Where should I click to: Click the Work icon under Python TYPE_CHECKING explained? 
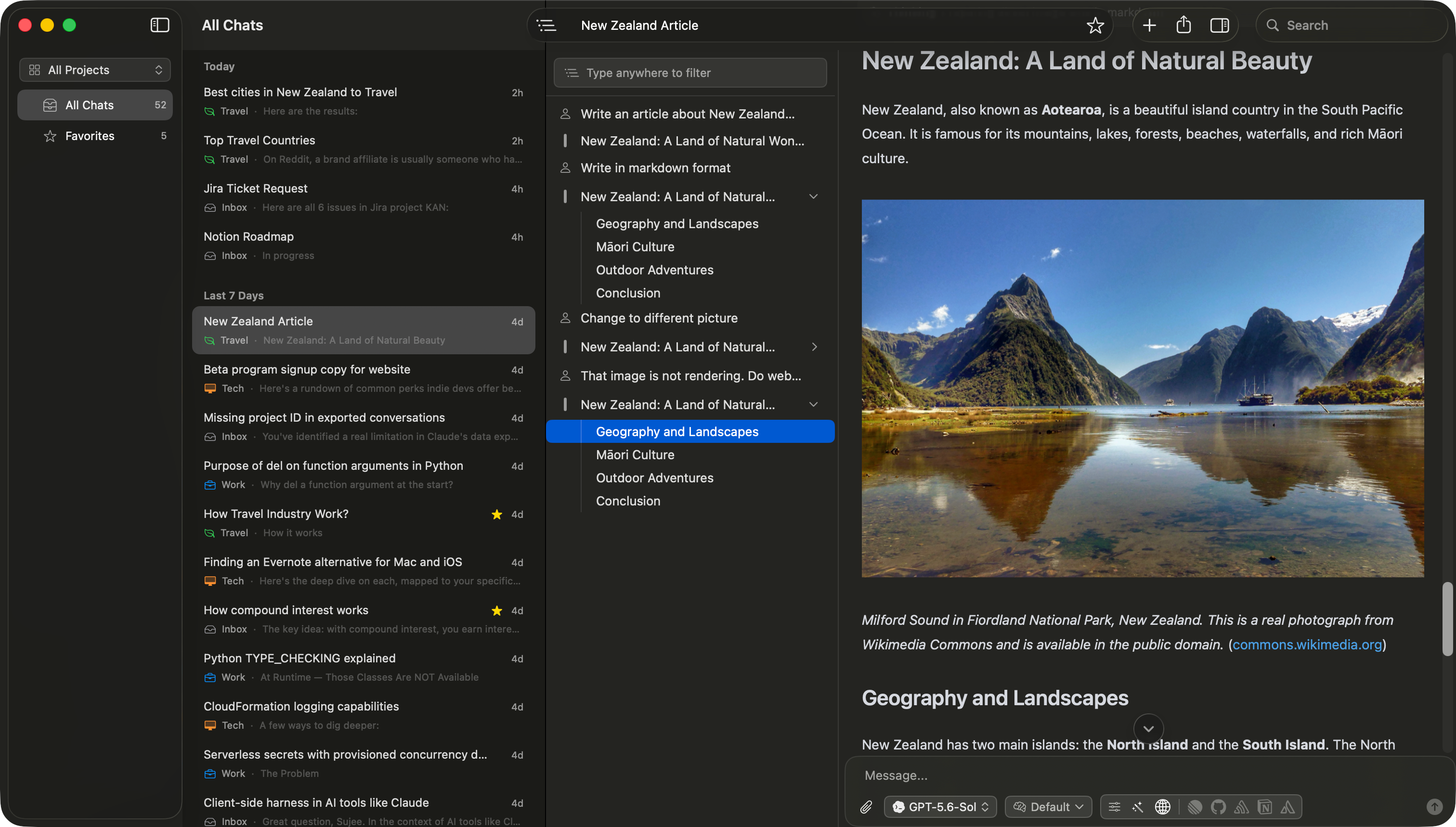tap(210, 678)
